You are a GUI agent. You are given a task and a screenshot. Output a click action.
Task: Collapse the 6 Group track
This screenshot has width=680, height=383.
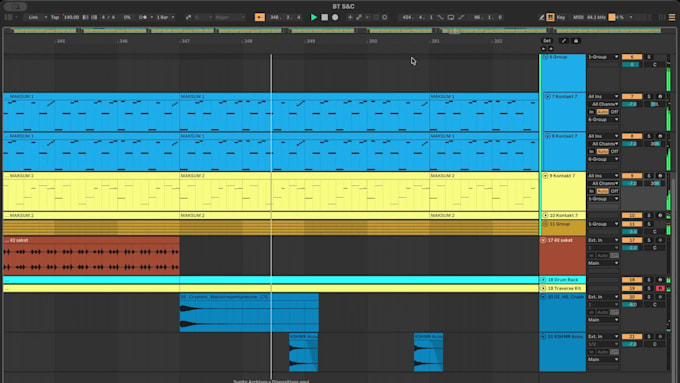[546, 57]
